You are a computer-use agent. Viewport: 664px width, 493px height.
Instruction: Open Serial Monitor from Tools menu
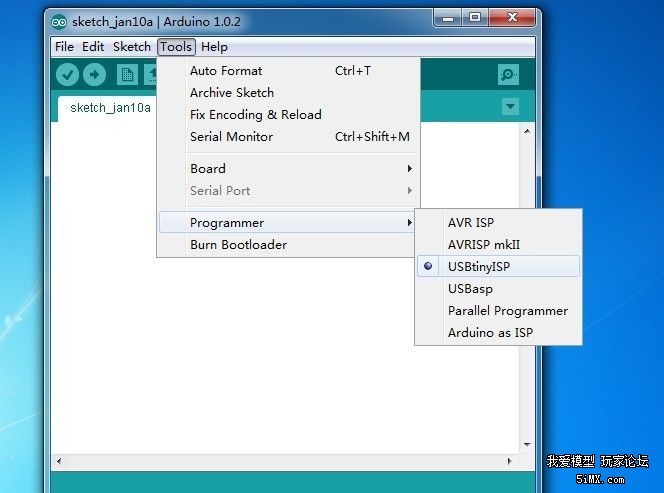[288, 137]
